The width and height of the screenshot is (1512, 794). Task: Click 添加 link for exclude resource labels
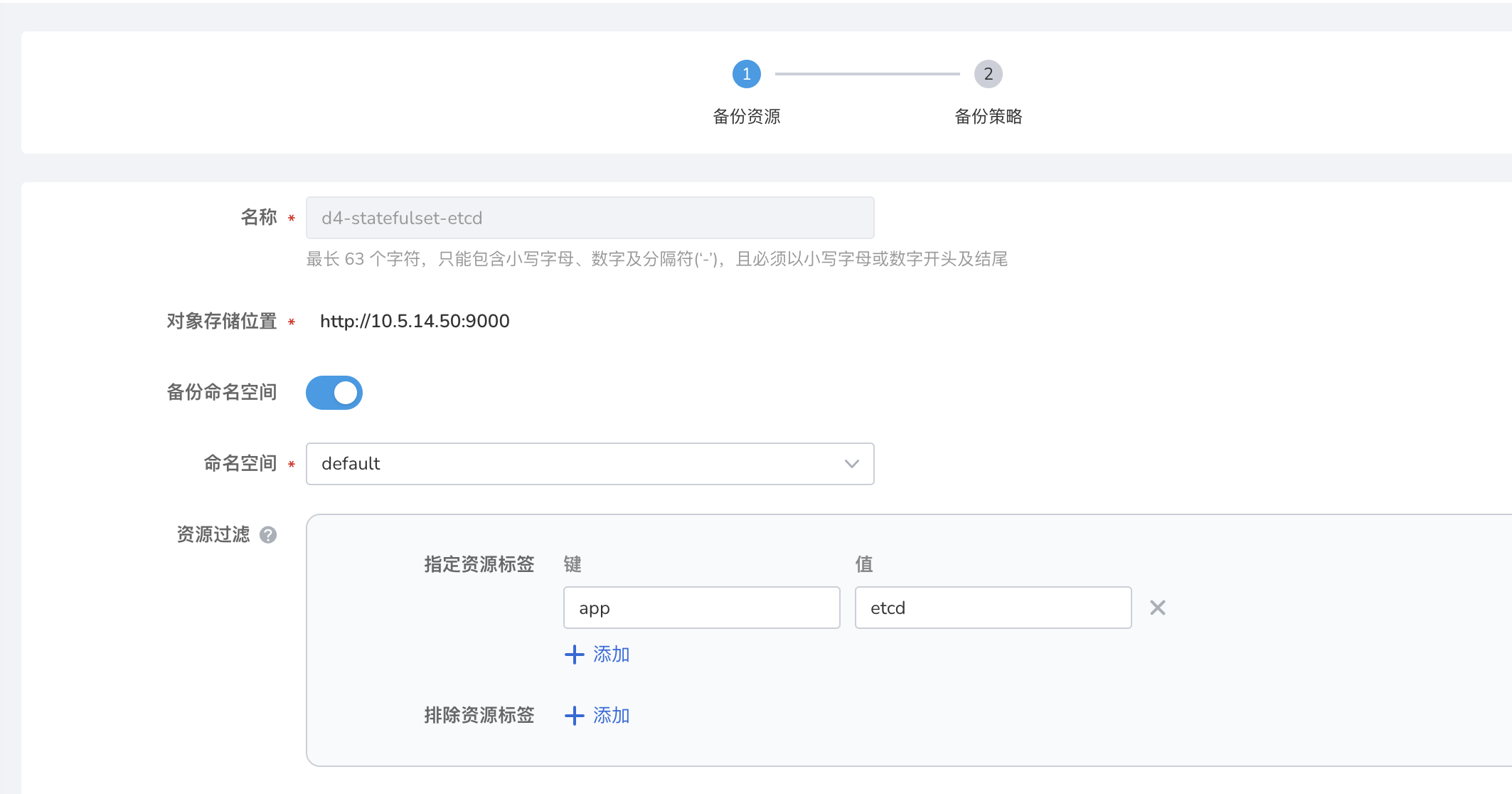pyautogui.click(x=611, y=716)
